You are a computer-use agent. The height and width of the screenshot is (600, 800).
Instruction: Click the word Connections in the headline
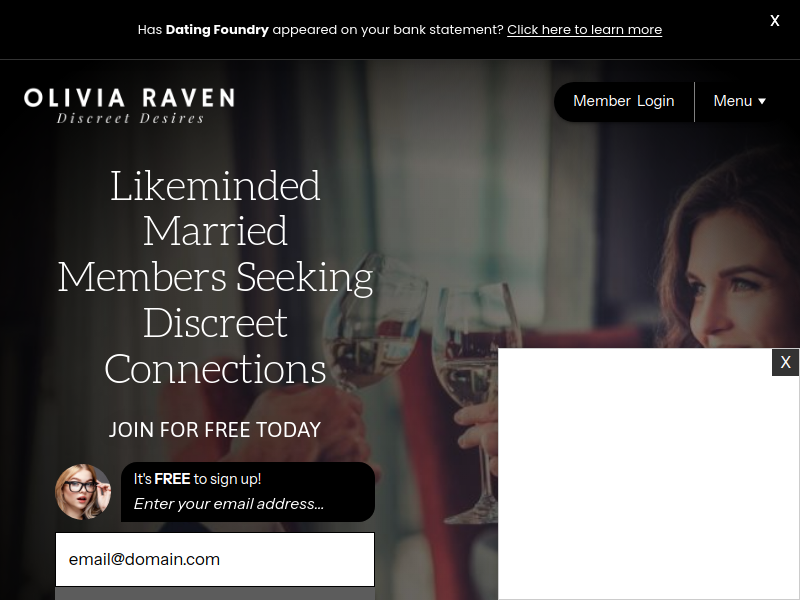pyautogui.click(x=215, y=369)
